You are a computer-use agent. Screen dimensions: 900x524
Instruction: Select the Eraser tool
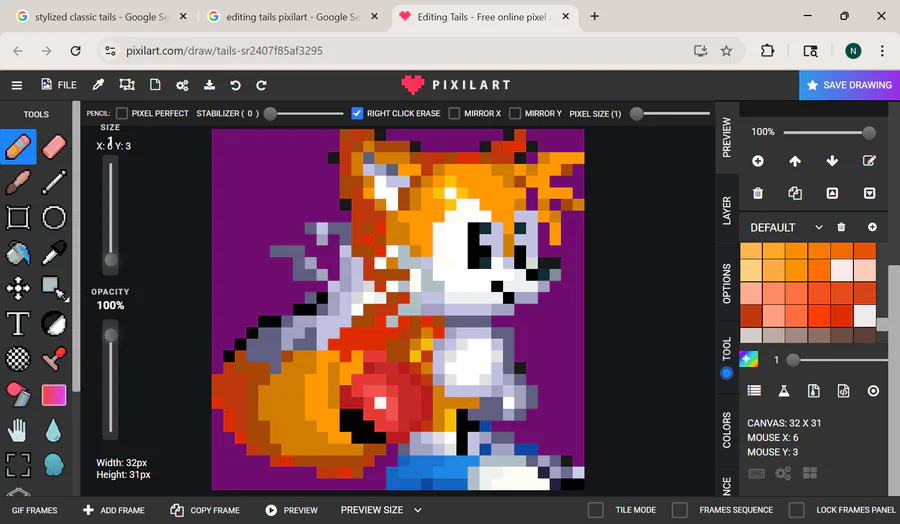54,147
